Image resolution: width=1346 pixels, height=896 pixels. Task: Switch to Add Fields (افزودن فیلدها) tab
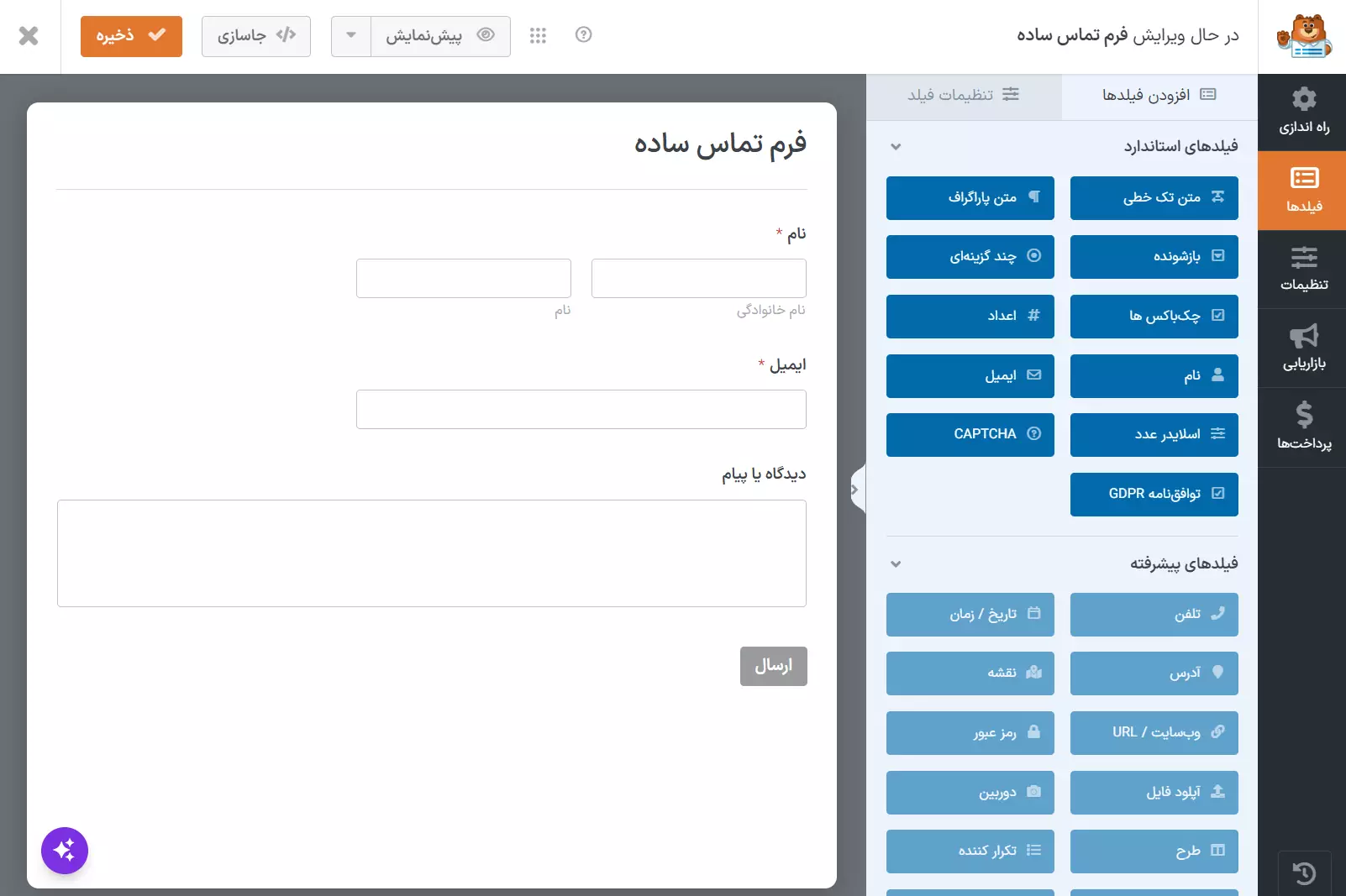[x=1159, y=95]
